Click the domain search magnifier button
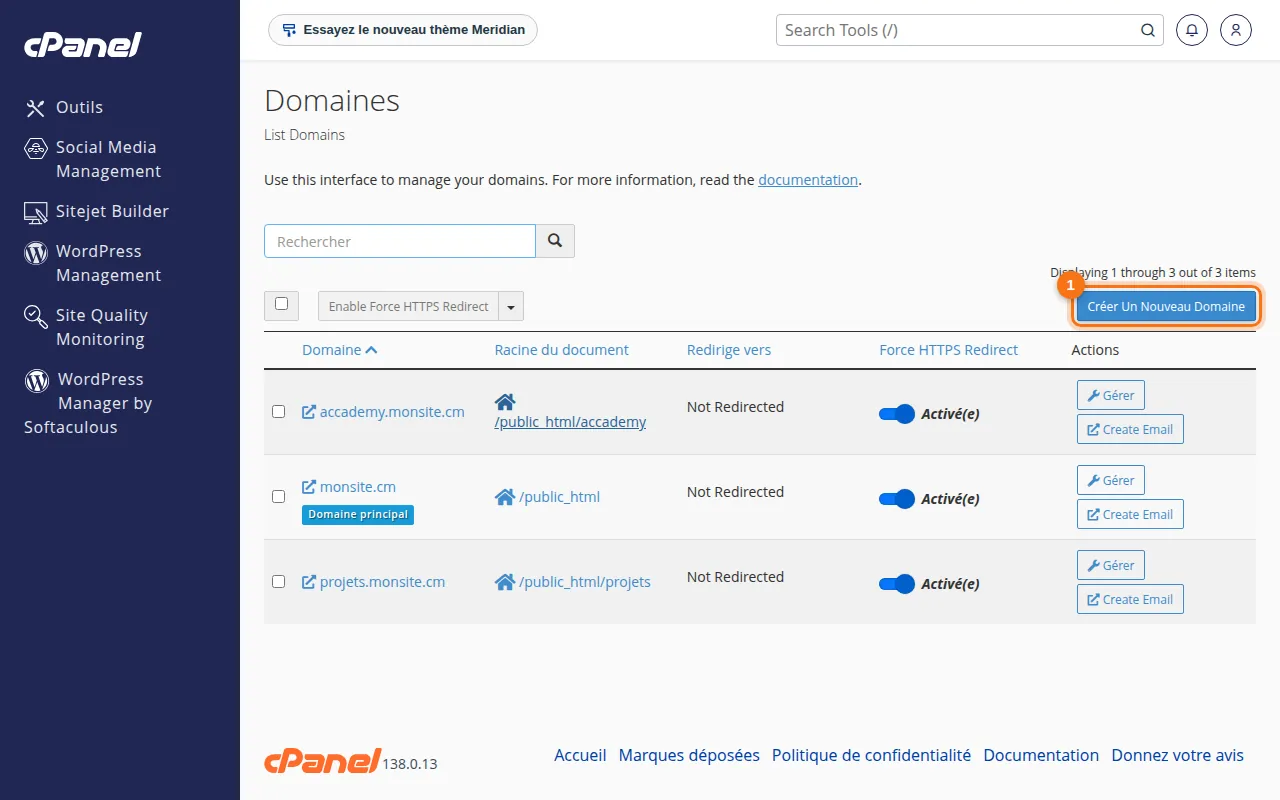Viewport: 1280px width, 800px height. tap(555, 241)
